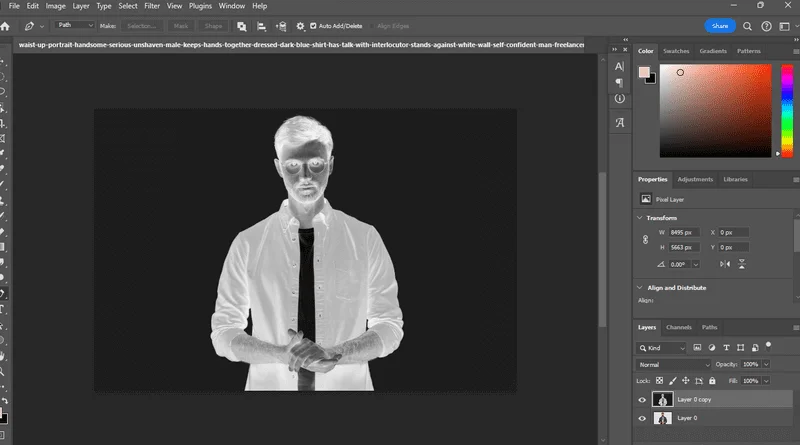Open Path alignment icon in options bar
Image resolution: width=800 pixels, height=445 pixels.
pyautogui.click(x=261, y=26)
